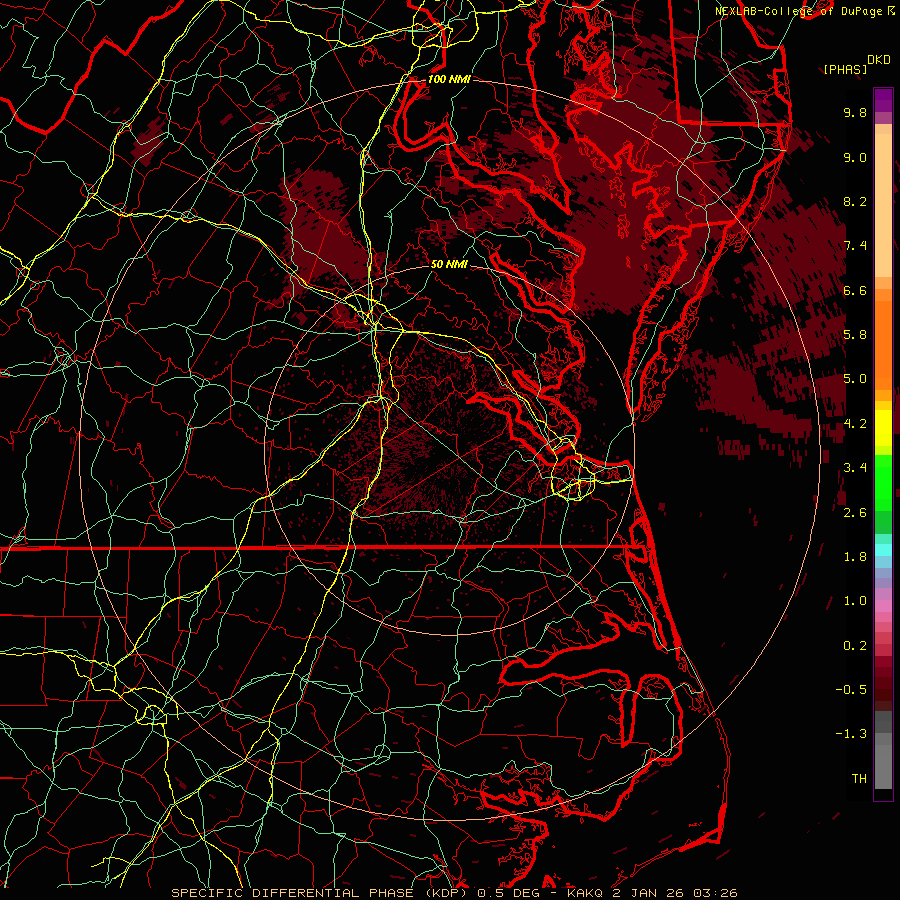The height and width of the screenshot is (900, 900).
Task: Click the 1.0 value on the legend
Action: pos(855,601)
